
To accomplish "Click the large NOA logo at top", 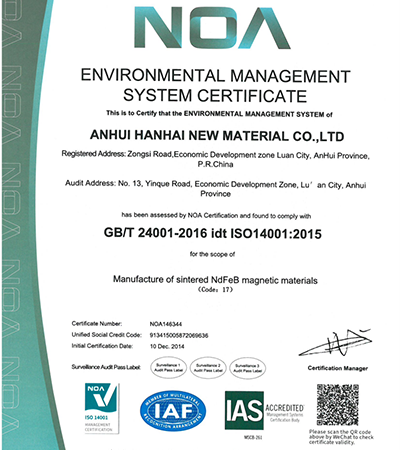I will point(212,27).
